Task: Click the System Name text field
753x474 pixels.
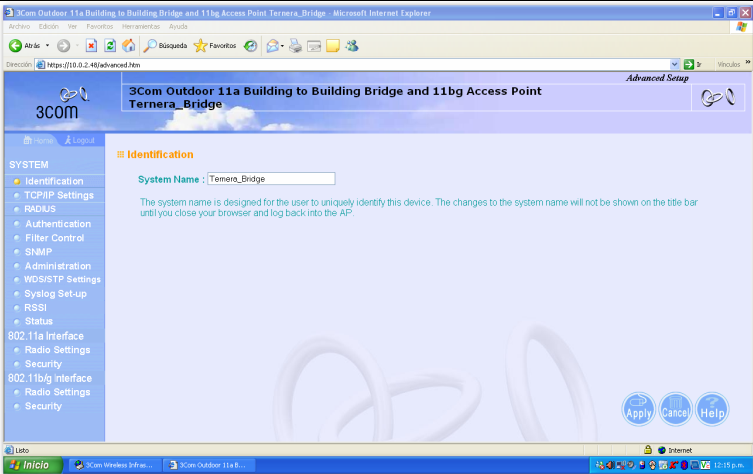Action: pos(270,178)
